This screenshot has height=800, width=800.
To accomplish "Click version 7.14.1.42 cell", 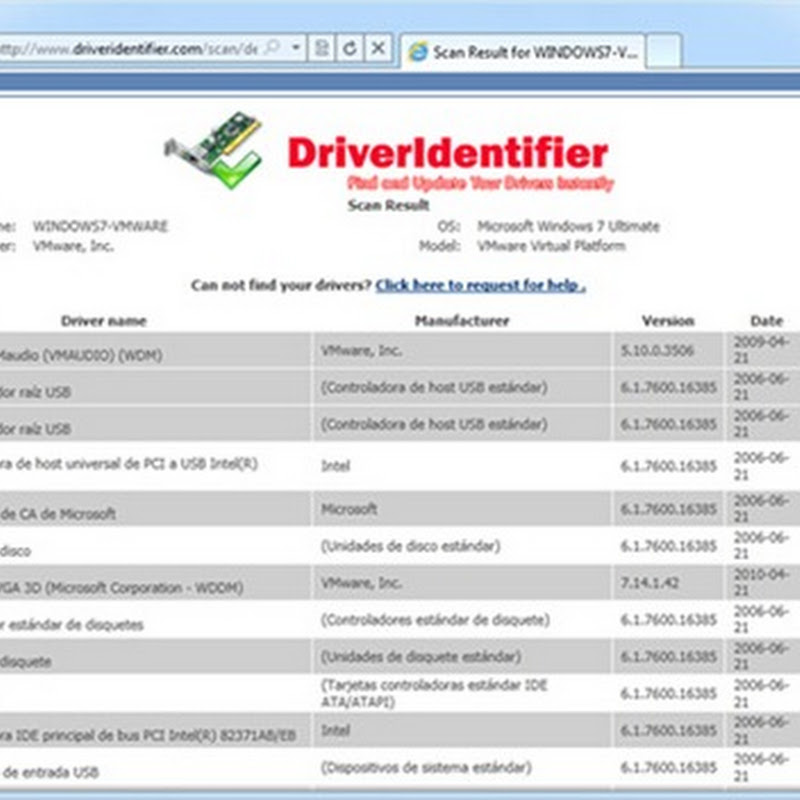I will (668, 583).
